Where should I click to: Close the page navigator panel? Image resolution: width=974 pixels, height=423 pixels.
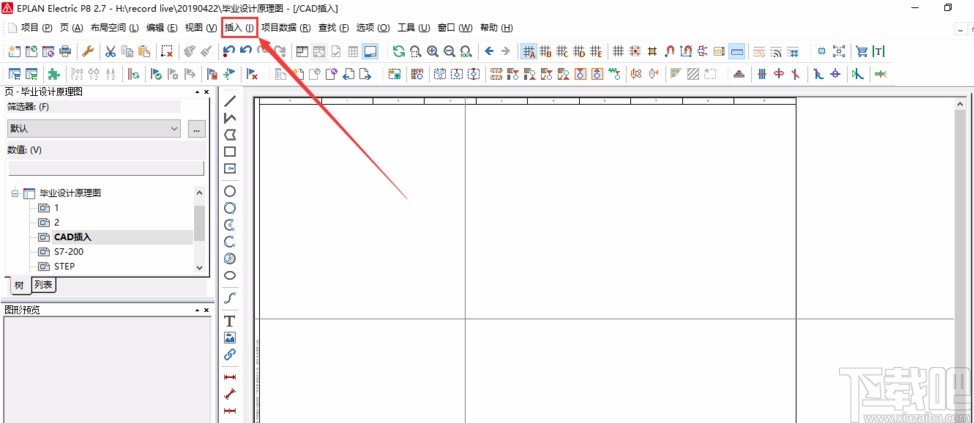(x=206, y=91)
